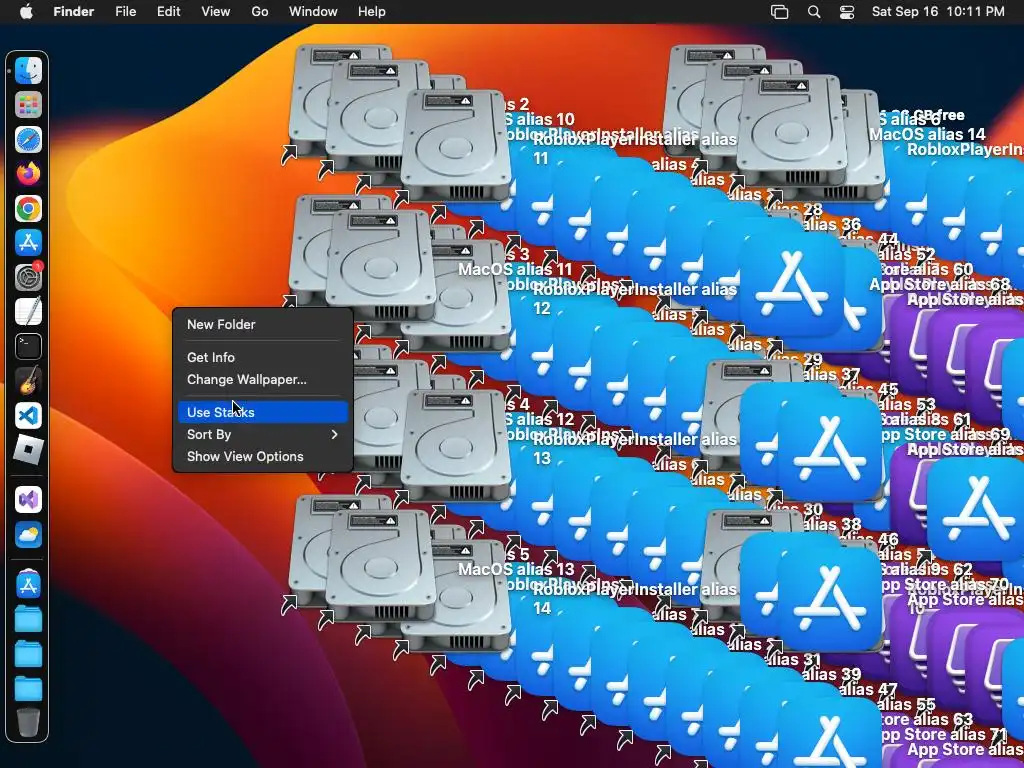
Task: Open the Window menu
Action: click(313, 12)
